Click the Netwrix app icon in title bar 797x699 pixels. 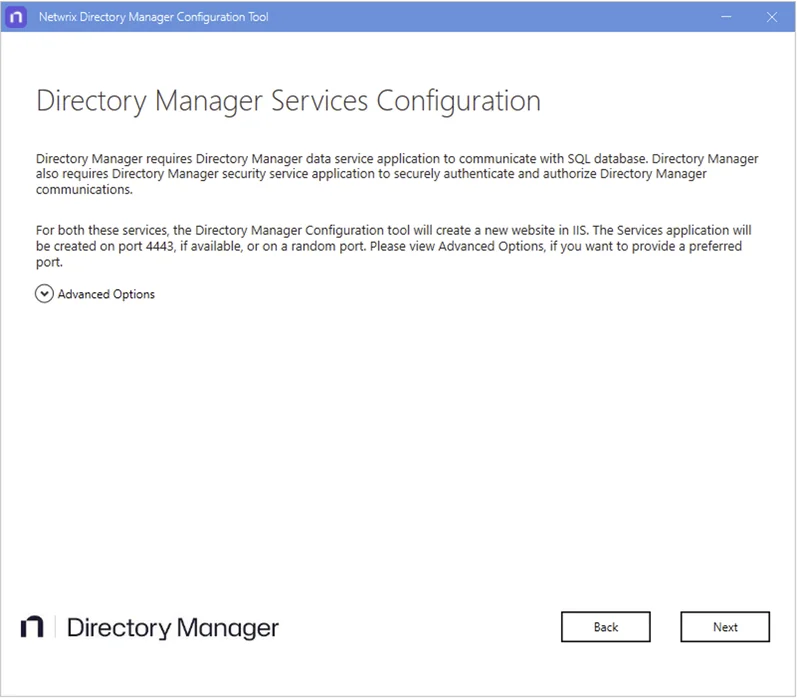click(x=16, y=17)
